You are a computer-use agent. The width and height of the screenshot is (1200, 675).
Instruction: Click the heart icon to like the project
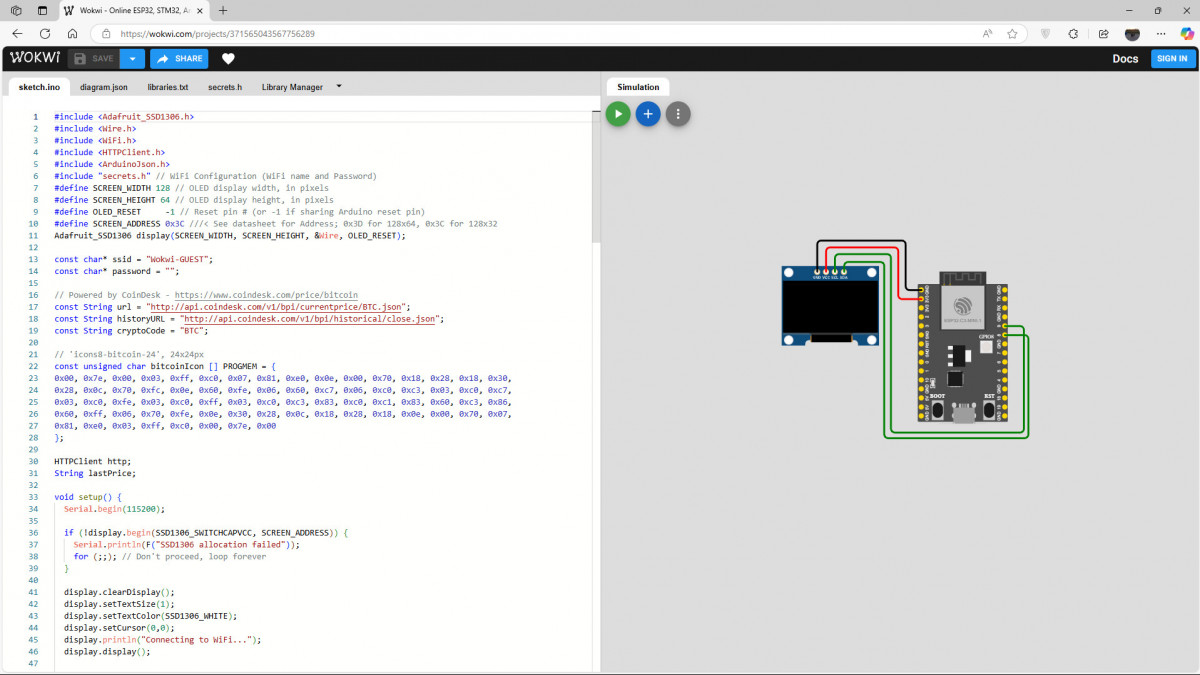[x=228, y=58]
